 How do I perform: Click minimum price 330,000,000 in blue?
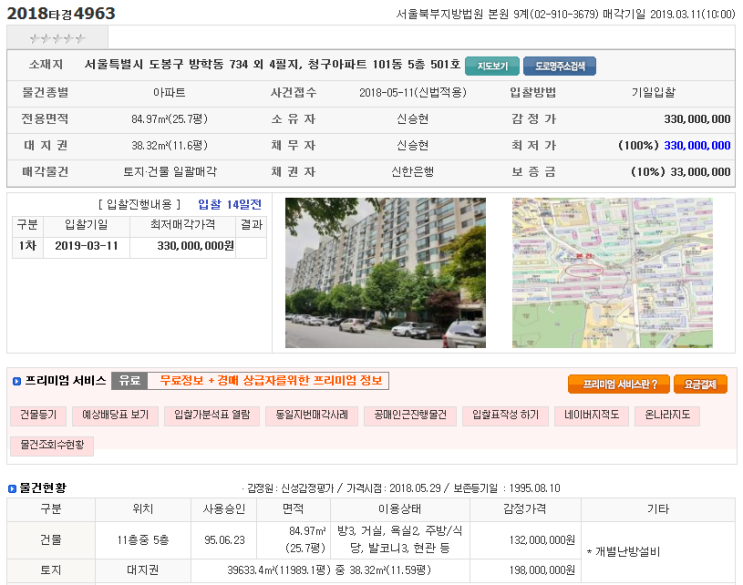(x=697, y=145)
